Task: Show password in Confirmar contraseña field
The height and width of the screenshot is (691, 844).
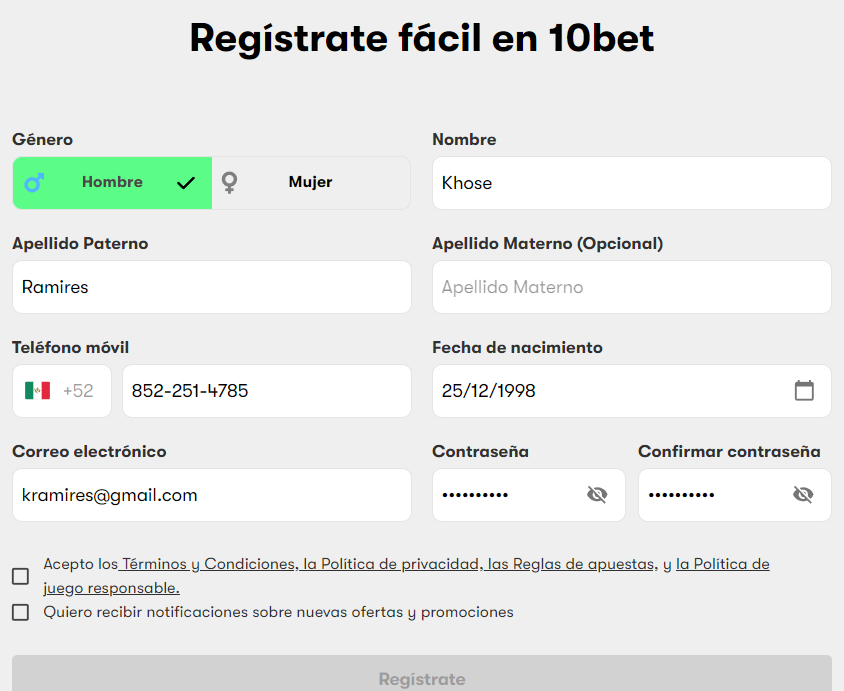Action: [x=803, y=495]
